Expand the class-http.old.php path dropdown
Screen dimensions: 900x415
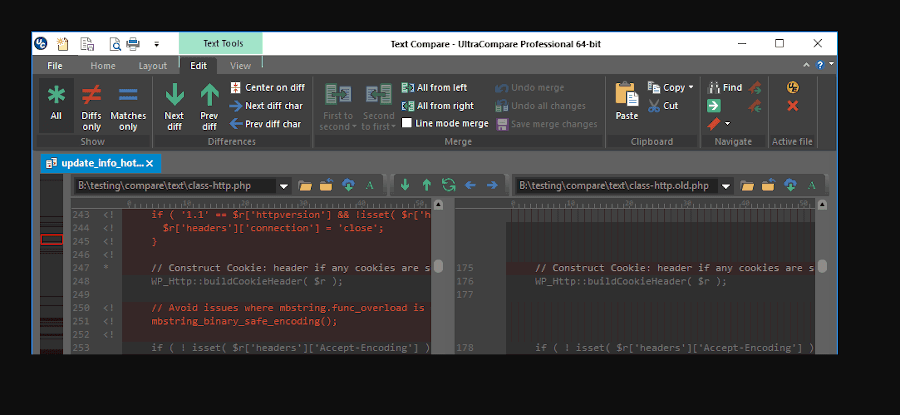click(724, 185)
